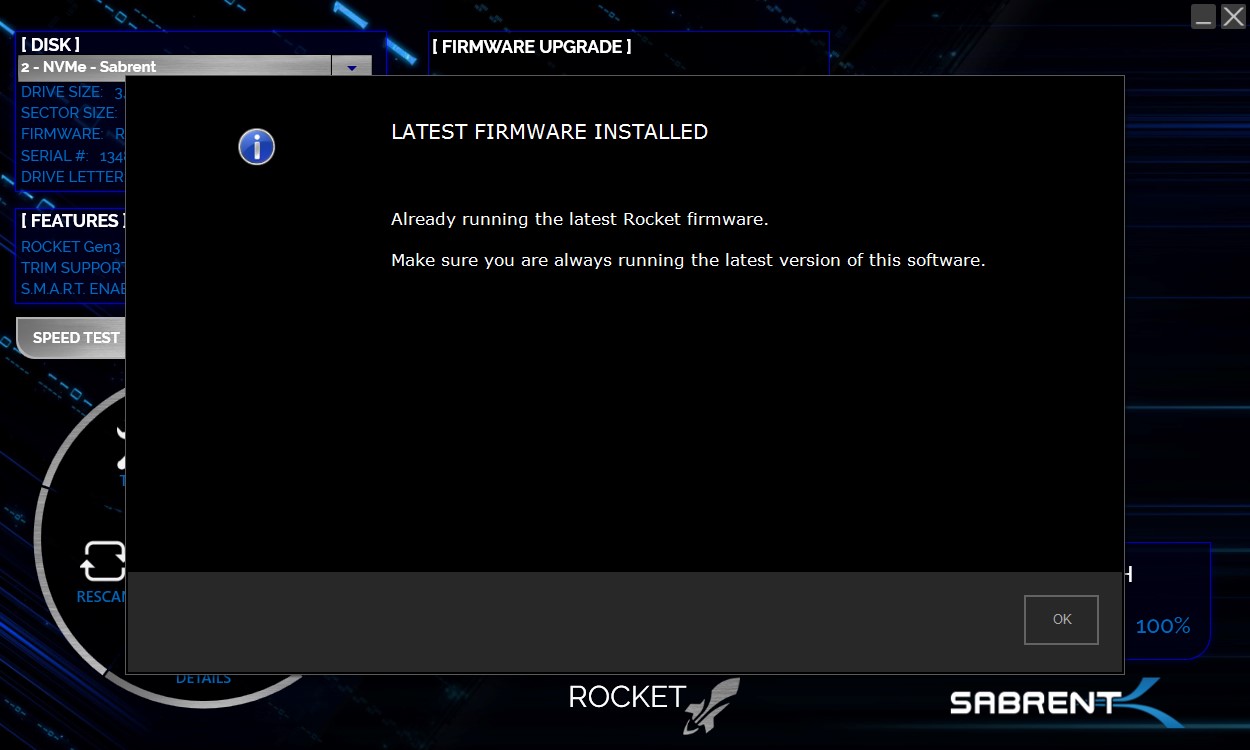This screenshot has width=1250, height=750.
Task: Open the DETAILS option
Action: coord(203,678)
